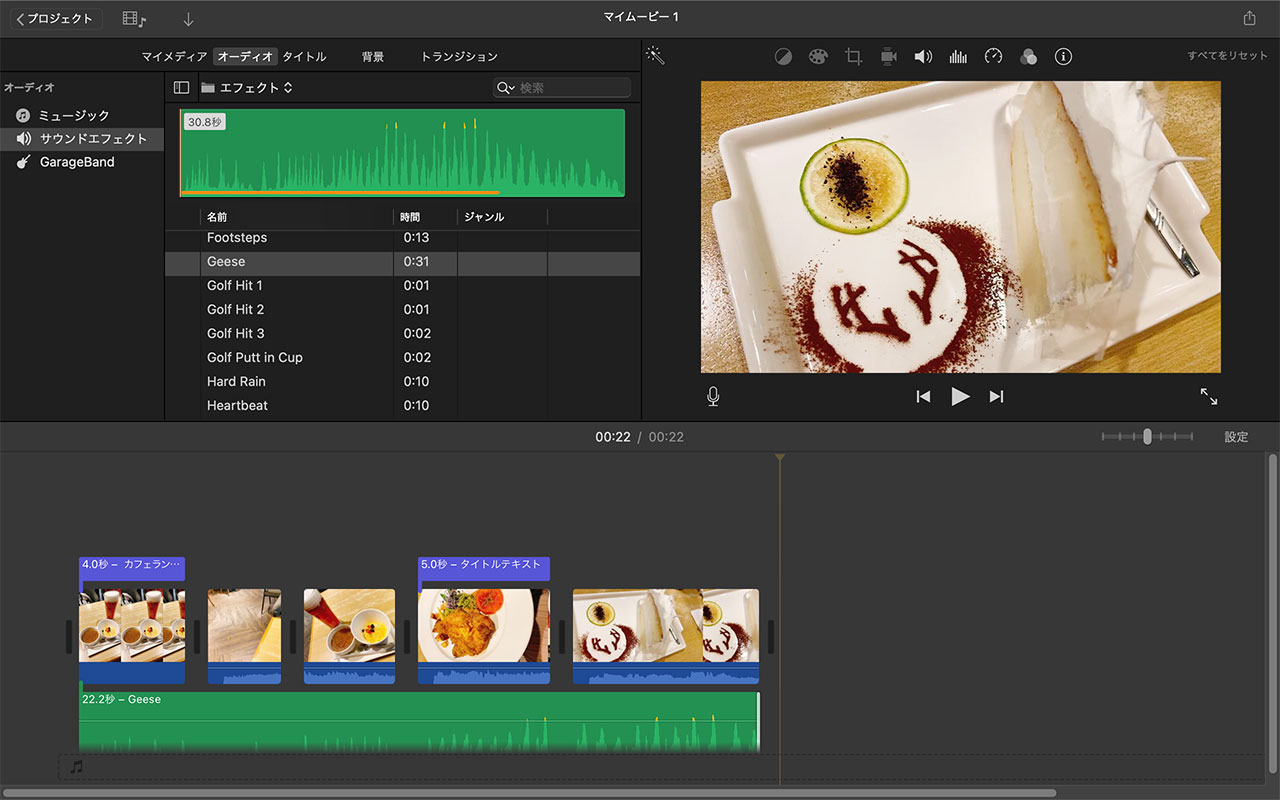1280x800 pixels.
Task: Open the stabilization camera icon
Action: coord(888,57)
